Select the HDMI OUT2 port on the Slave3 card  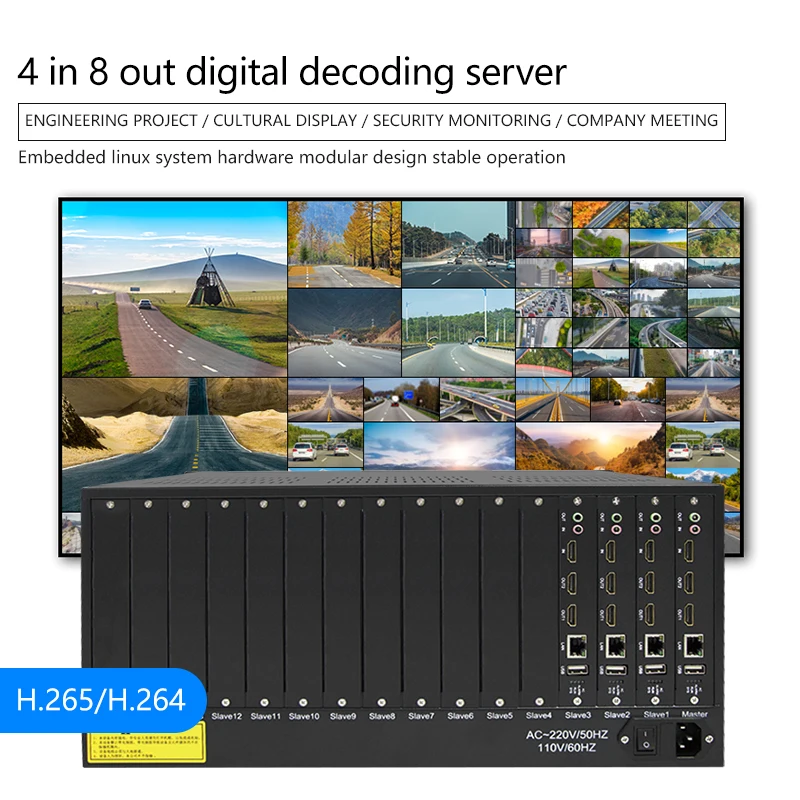coord(572,583)
